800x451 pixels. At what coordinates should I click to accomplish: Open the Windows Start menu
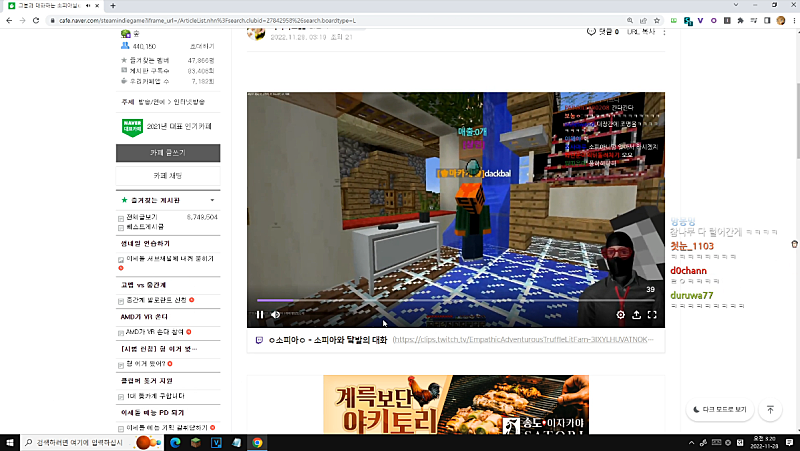pos(10,442)
